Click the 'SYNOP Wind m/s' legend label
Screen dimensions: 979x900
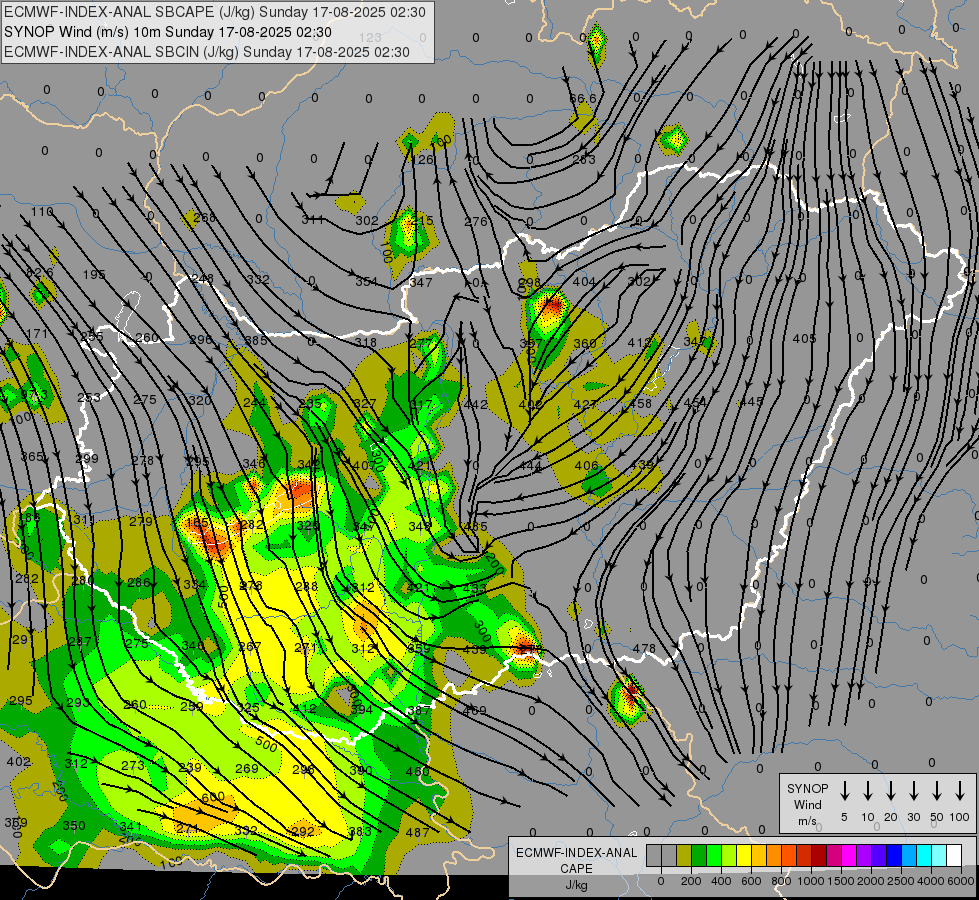[x=807, y=804]
